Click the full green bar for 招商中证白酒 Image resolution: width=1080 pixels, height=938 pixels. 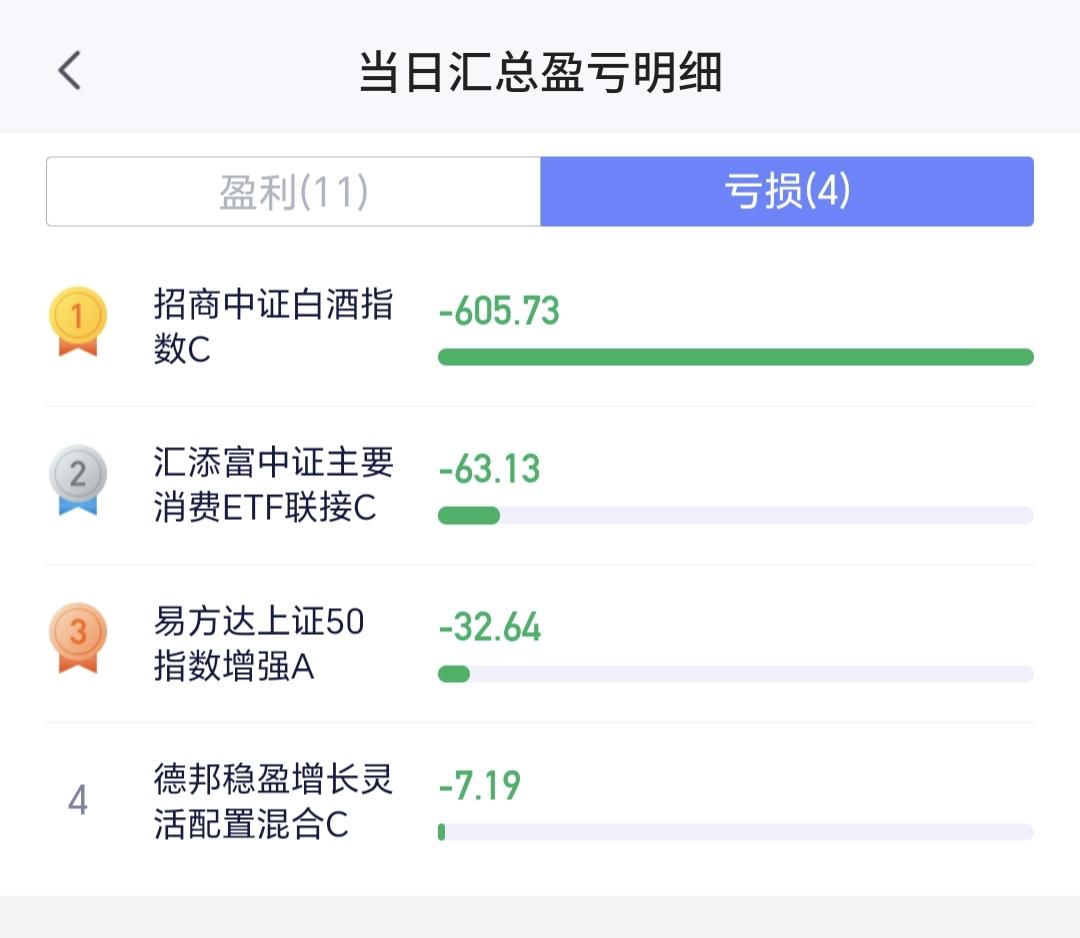(735, 357)
